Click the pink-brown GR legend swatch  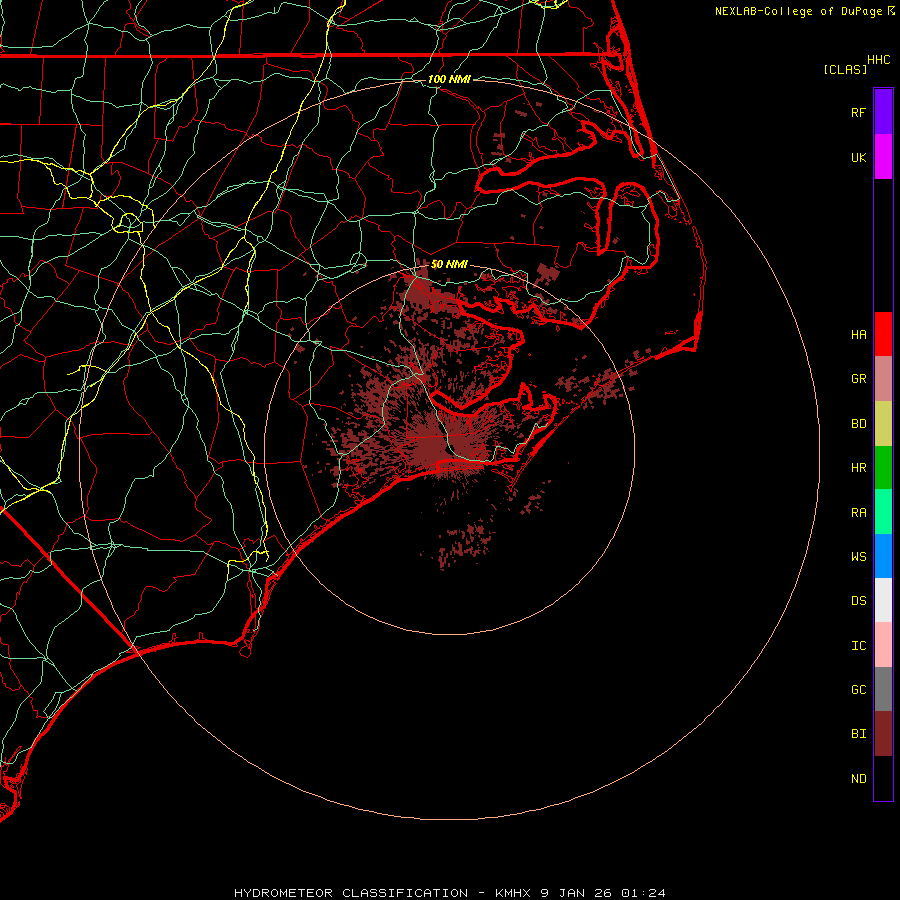click(x=883, y=379)
